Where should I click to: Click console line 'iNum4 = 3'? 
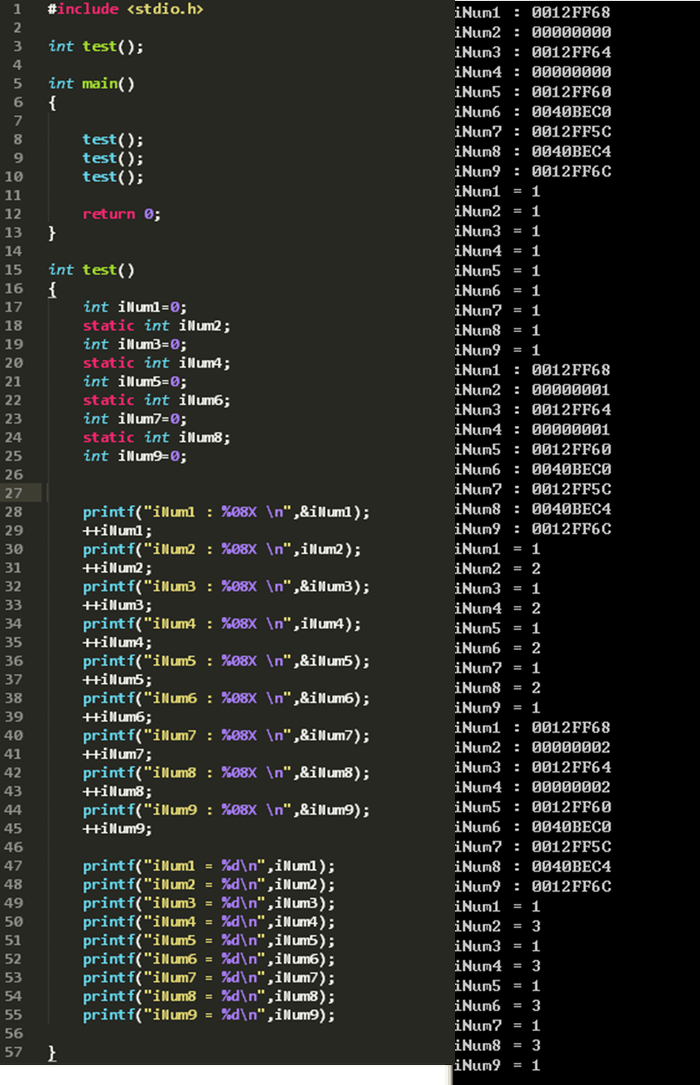tap(497, 967)
